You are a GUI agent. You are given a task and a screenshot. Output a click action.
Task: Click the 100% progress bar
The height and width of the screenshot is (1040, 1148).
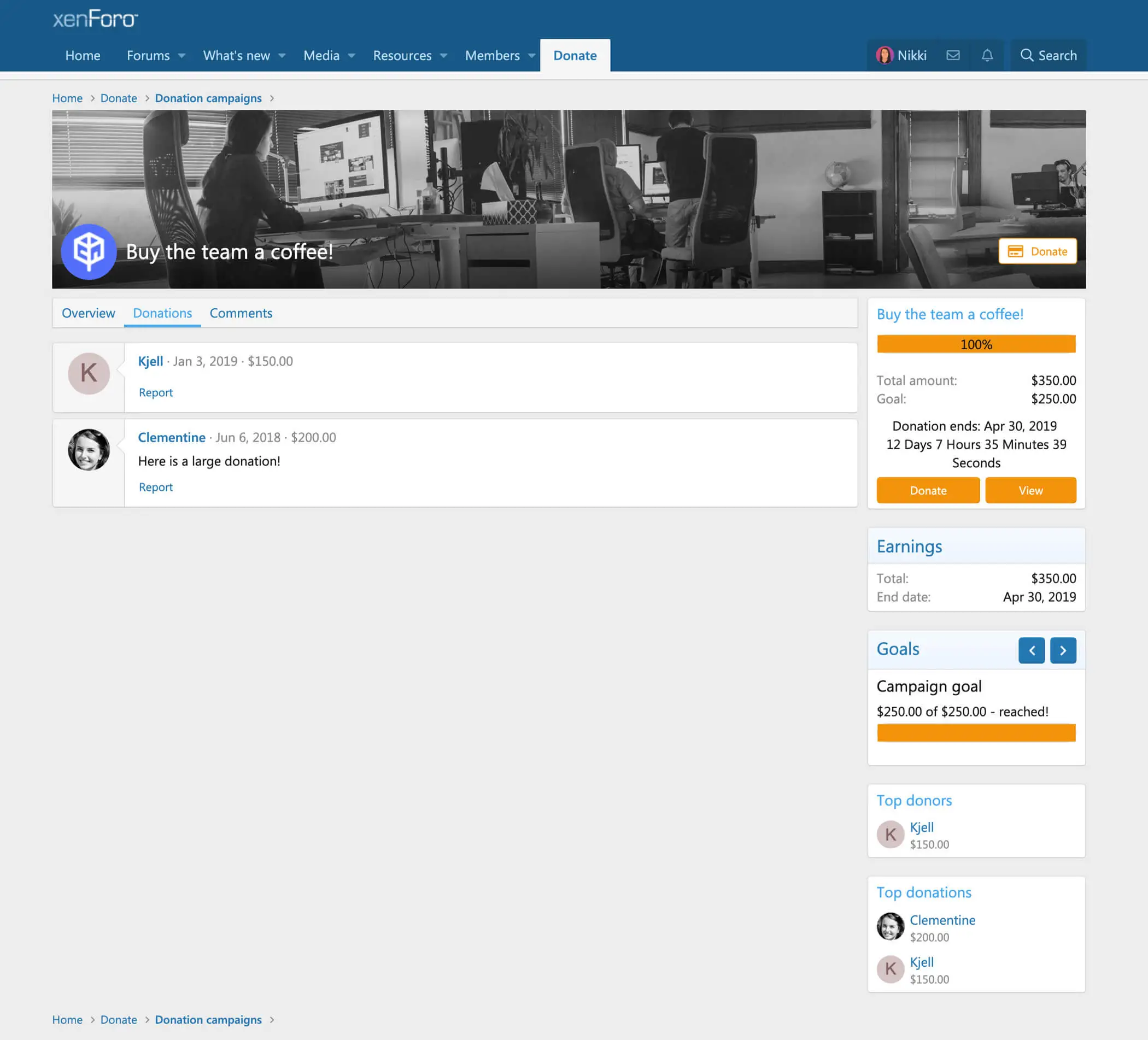click(x=976, y=344)
